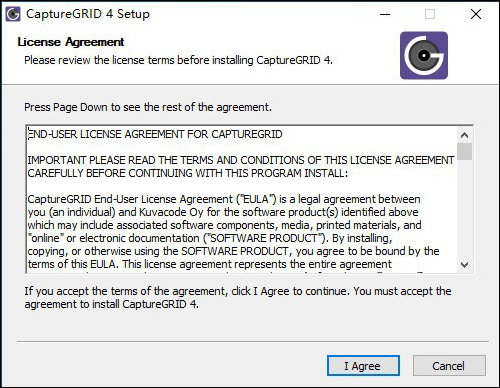Click the scrollbar thumb in license box
This screenshot has width=500, height=388.
coord(464,152)
